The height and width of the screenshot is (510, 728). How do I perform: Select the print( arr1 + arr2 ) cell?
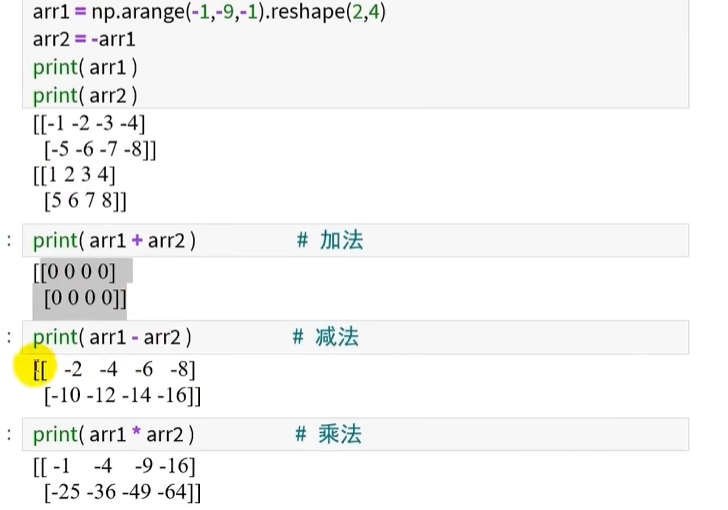[114, 240]
